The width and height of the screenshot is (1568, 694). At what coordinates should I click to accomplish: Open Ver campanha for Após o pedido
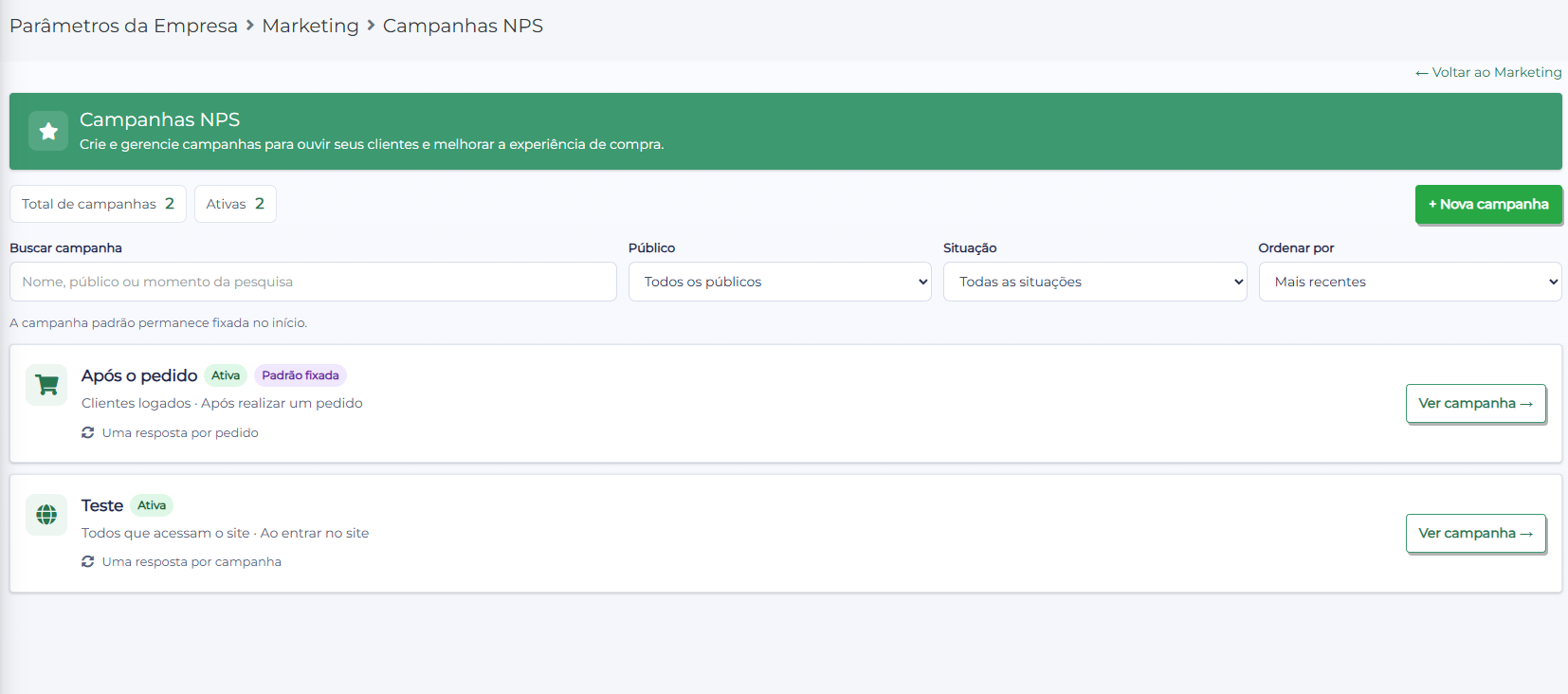coord(1476,403)
